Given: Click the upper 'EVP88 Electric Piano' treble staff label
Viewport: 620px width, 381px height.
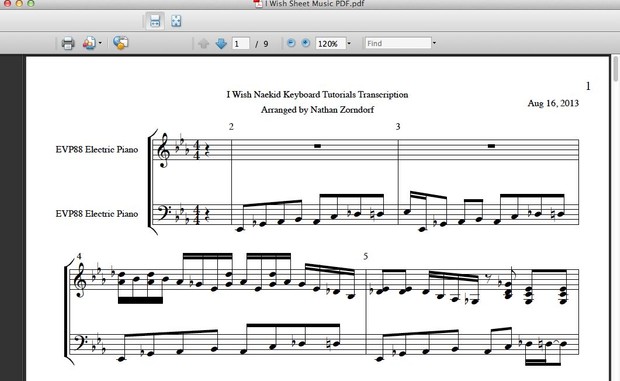Looking at the screenshot, I should pyautogui.click(x=97, y=149).
